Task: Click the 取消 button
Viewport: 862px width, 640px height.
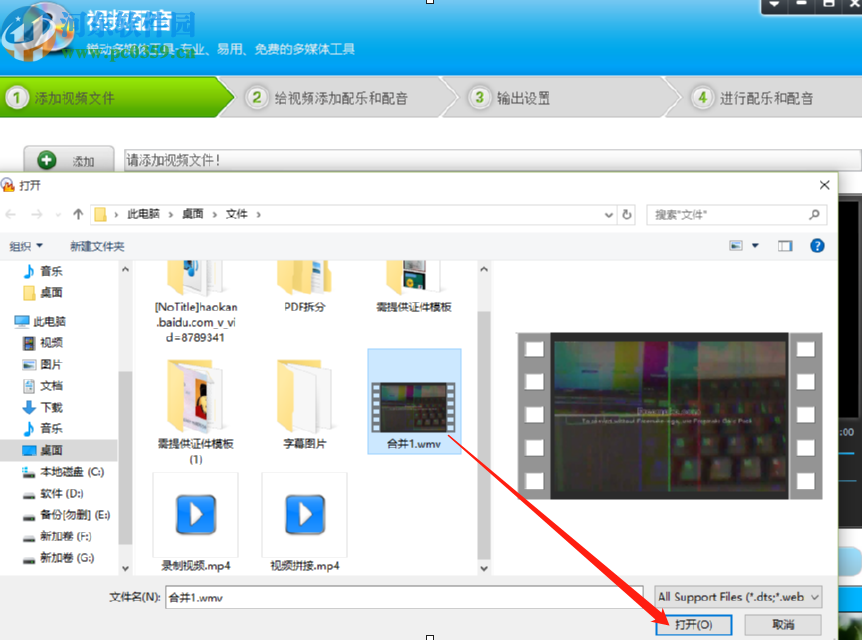Action: [783, 625]
